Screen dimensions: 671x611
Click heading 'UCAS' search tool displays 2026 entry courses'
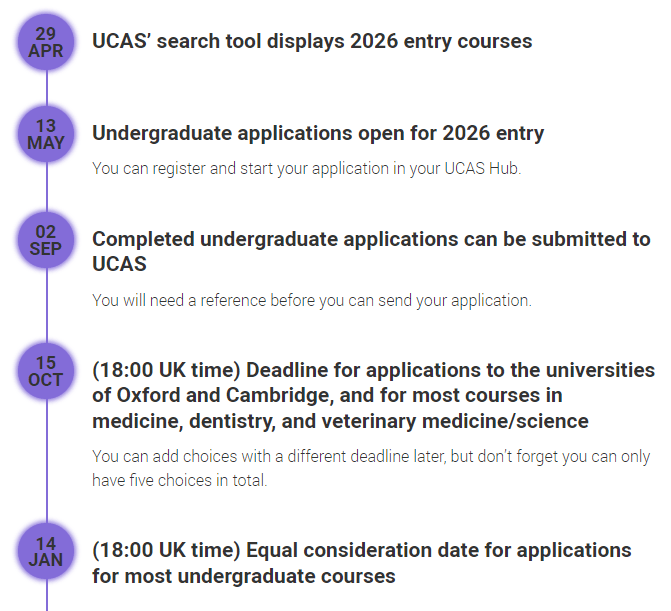[x=312, y=42]
